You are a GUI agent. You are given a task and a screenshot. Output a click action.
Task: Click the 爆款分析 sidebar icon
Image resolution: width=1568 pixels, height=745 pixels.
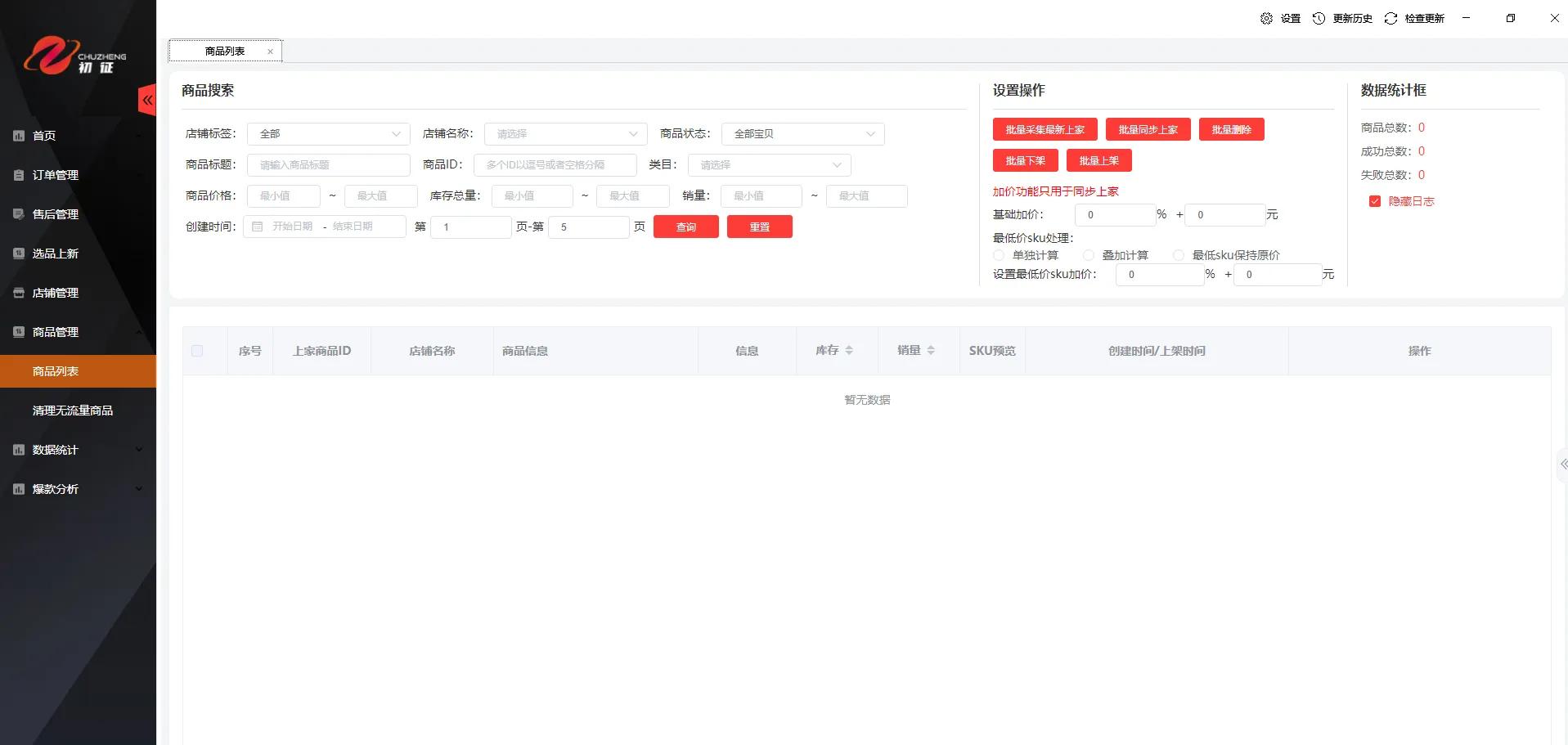tap(19, 489)
